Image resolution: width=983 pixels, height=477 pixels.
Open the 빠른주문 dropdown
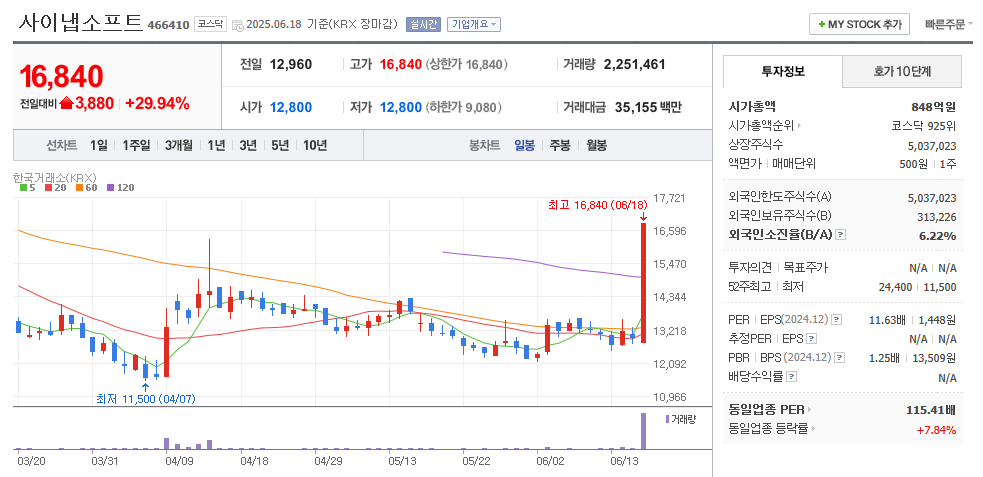pyautogui.click(x=949, y=24)
